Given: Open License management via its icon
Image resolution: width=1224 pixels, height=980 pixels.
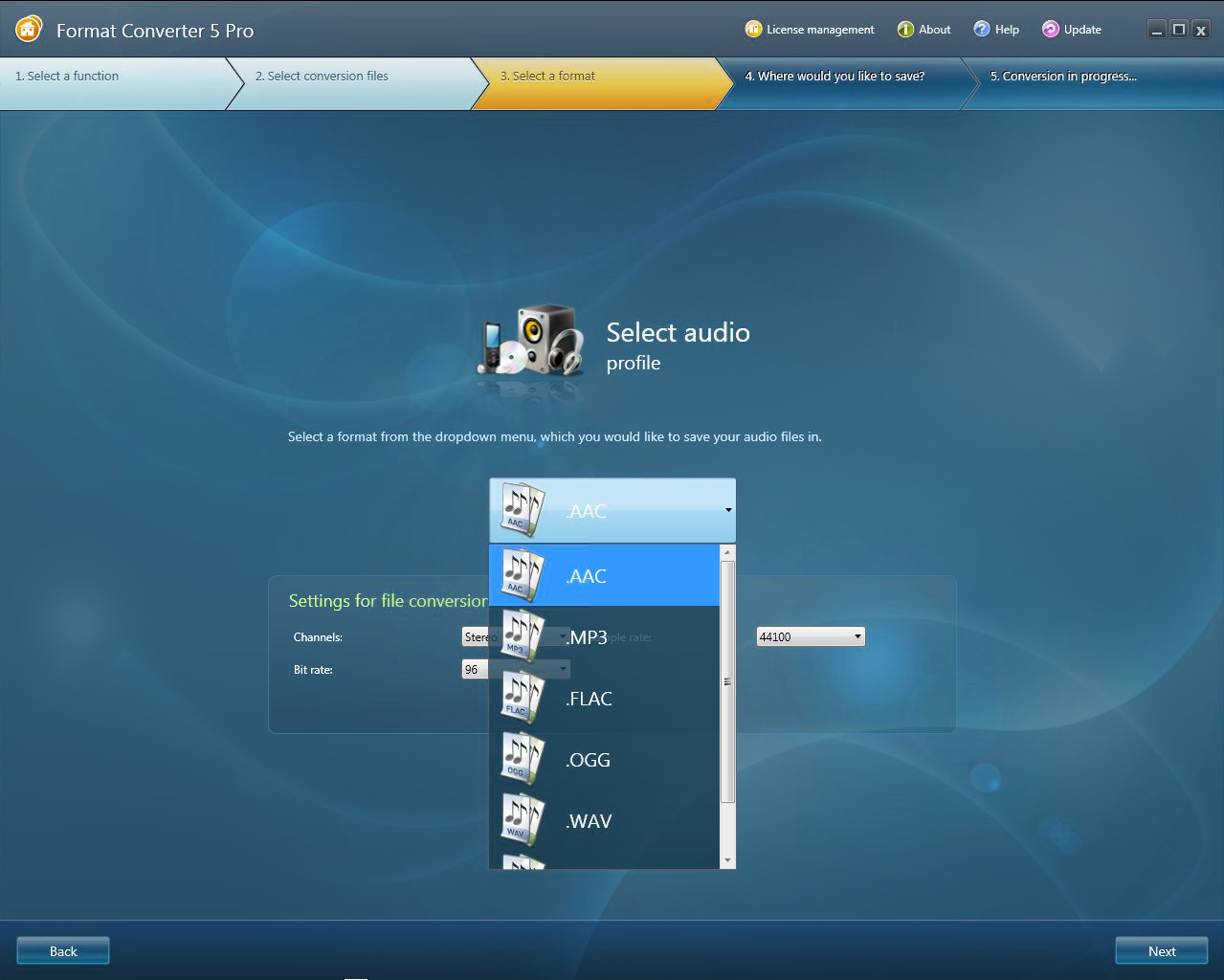Looking at the screenshot, I should coord(753,30).
